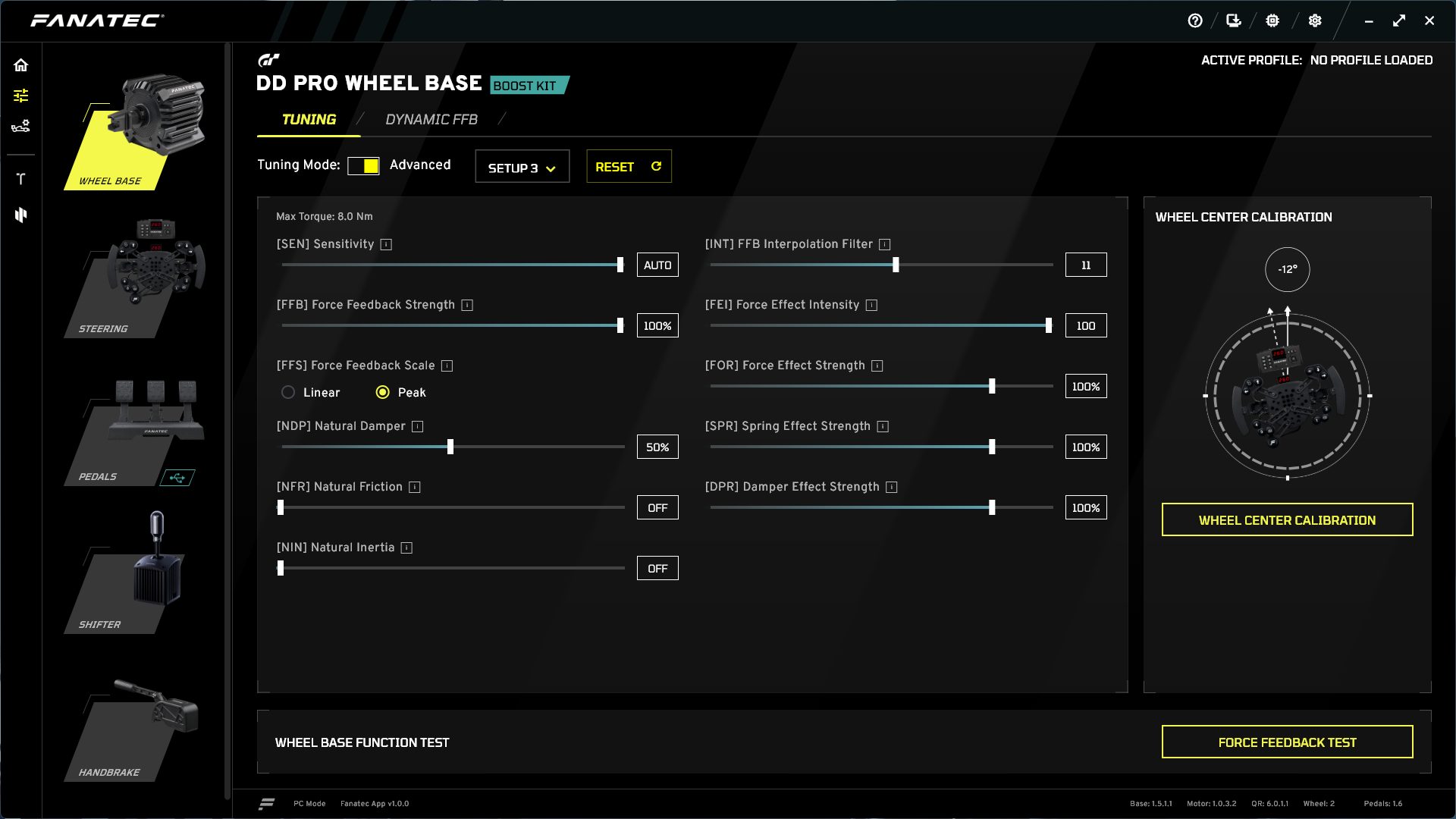
Task: Select the Tuning tab
Action: click(x=309, y=120)
